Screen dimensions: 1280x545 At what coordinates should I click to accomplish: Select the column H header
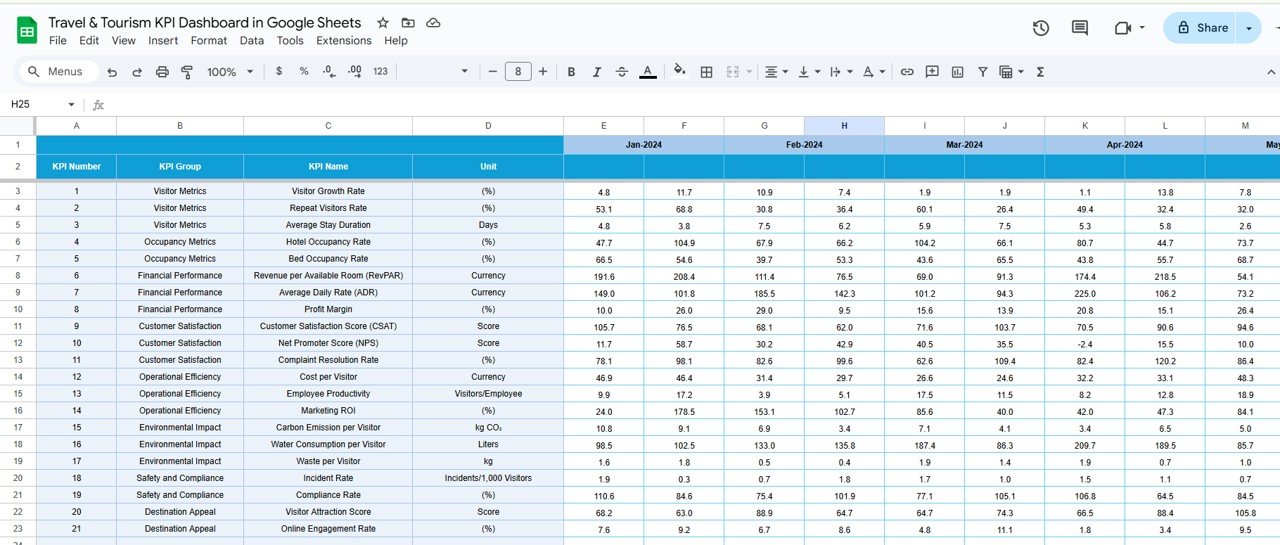coord(844,126)
